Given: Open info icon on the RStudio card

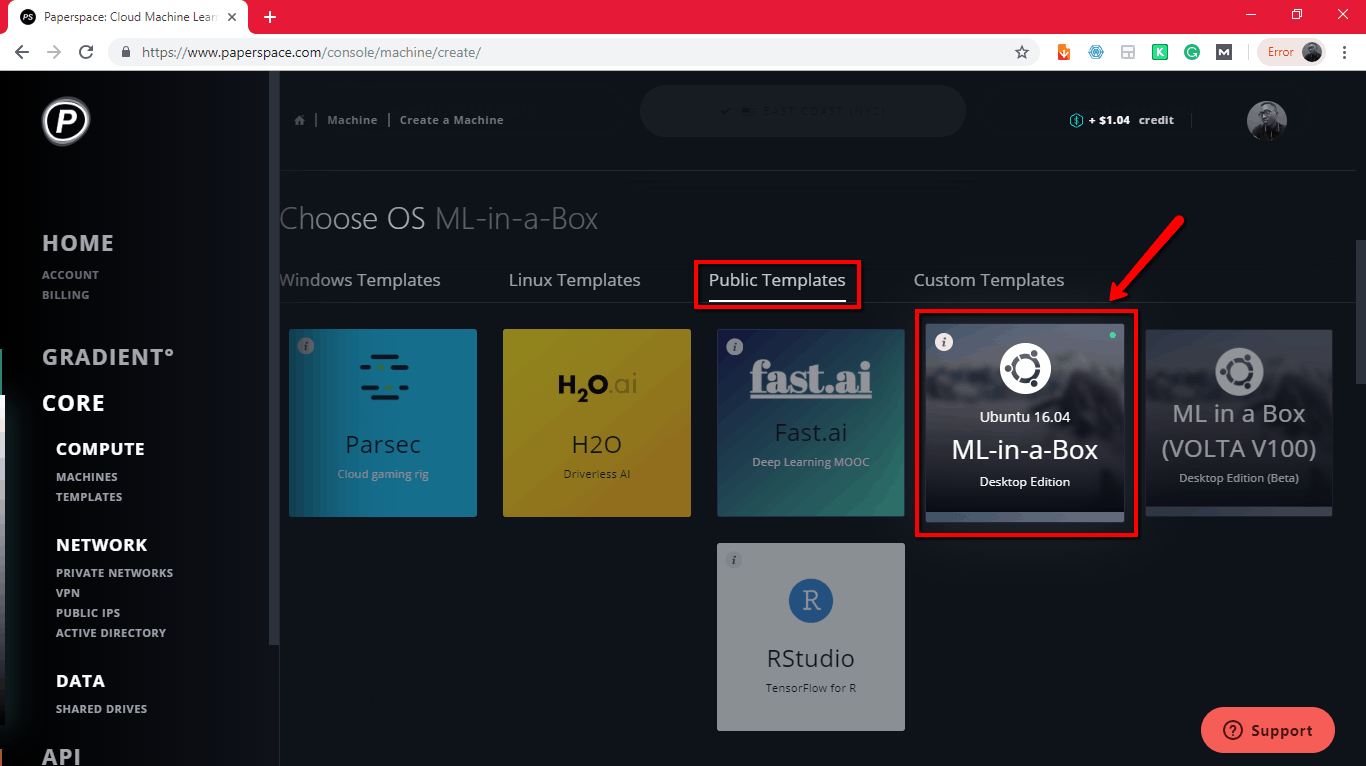Looking at the screenshot, I should [734, 560].
